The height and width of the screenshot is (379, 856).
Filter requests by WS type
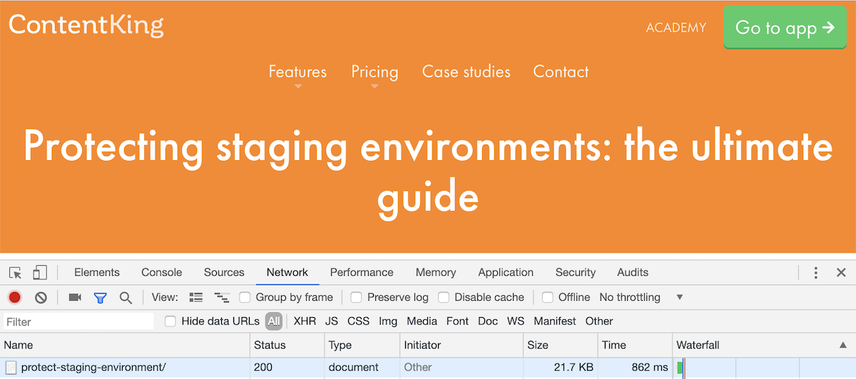click(515, 321)
